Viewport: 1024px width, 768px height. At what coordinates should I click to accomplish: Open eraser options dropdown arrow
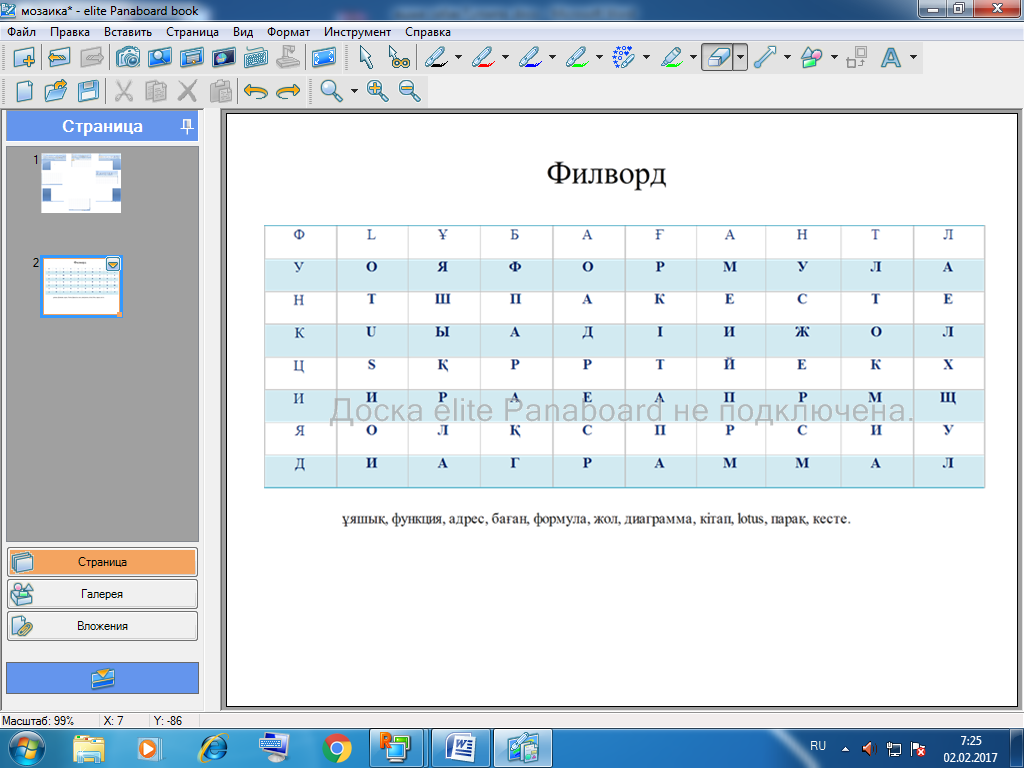[x=740, y=57]
